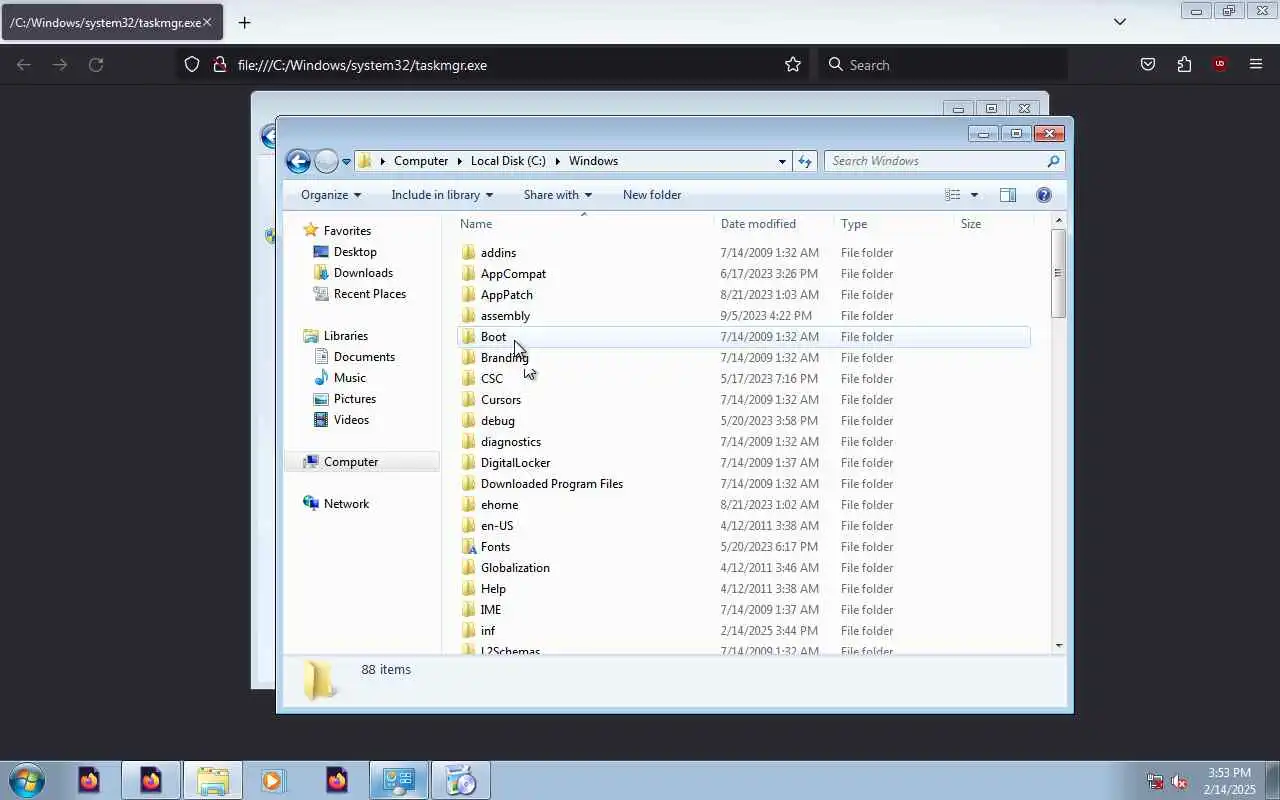Select Music library

pyautogui.click(x=350, y=378)
